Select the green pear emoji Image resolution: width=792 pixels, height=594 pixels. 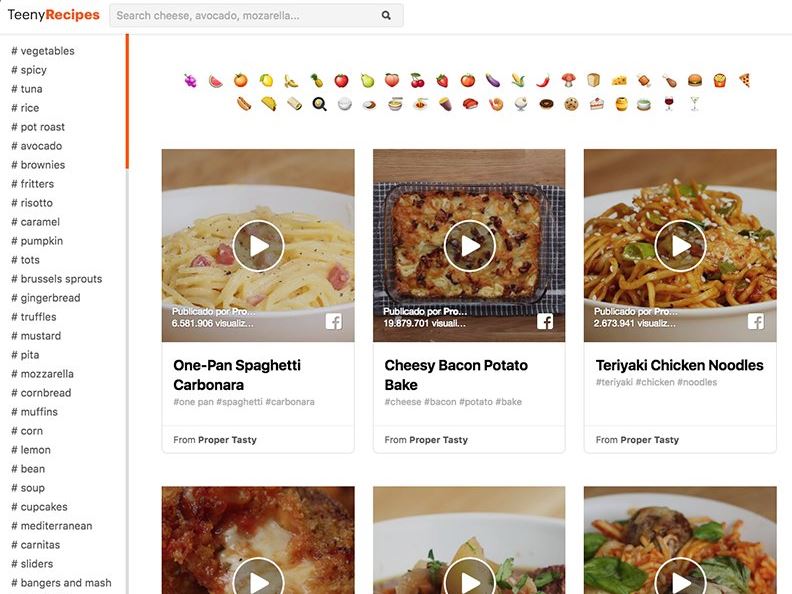coord(367,80)
